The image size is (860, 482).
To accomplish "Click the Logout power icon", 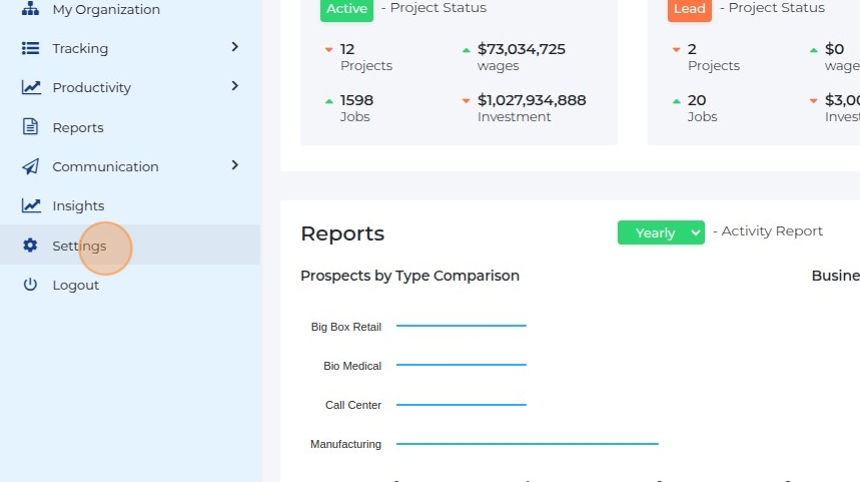I will pyautogui.click(x=30, y=285).
